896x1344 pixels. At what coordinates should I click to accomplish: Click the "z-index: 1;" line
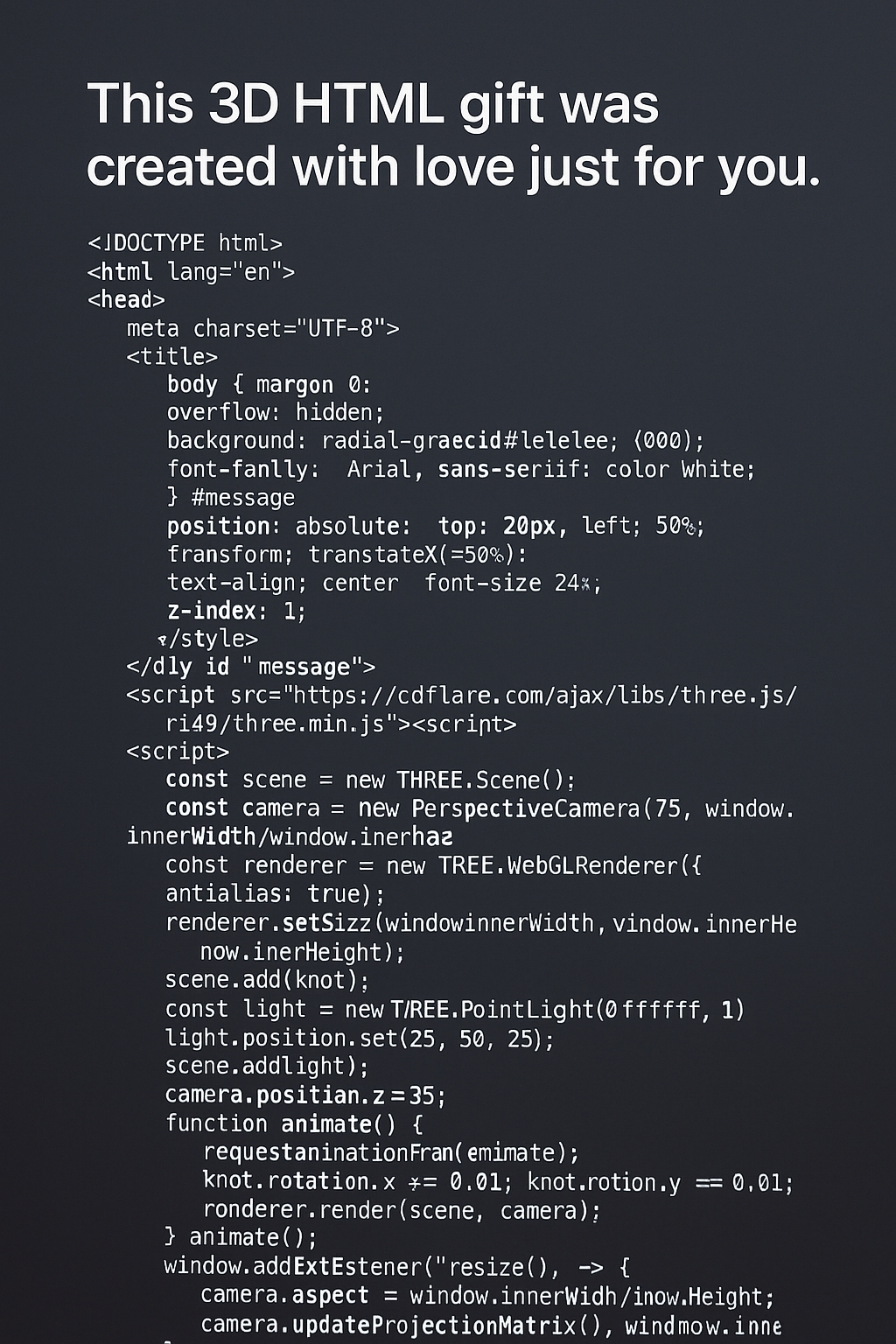click(x=236, y=610)
